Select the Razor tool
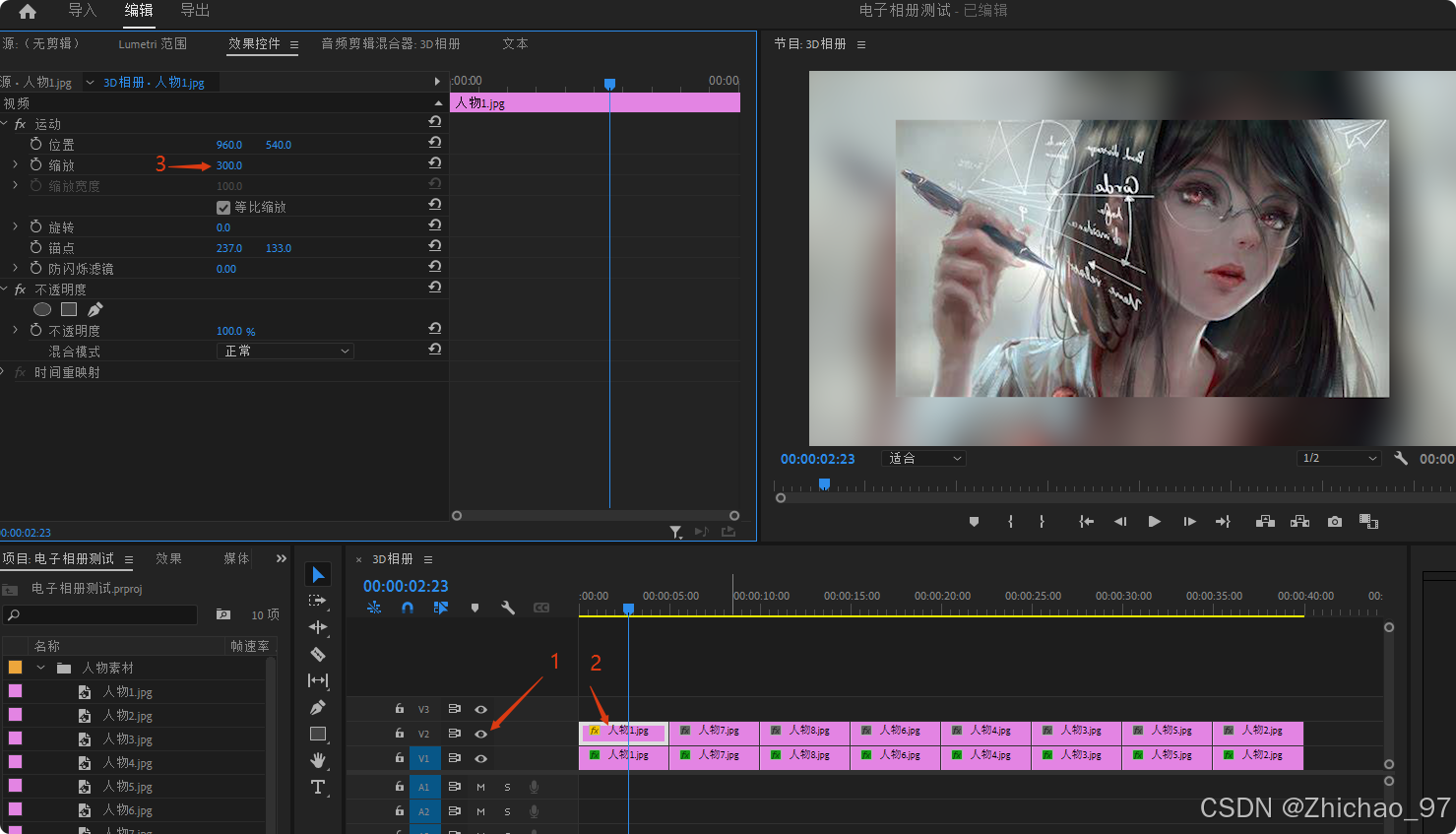This screenshot has width=1456, height=834. 318,654
